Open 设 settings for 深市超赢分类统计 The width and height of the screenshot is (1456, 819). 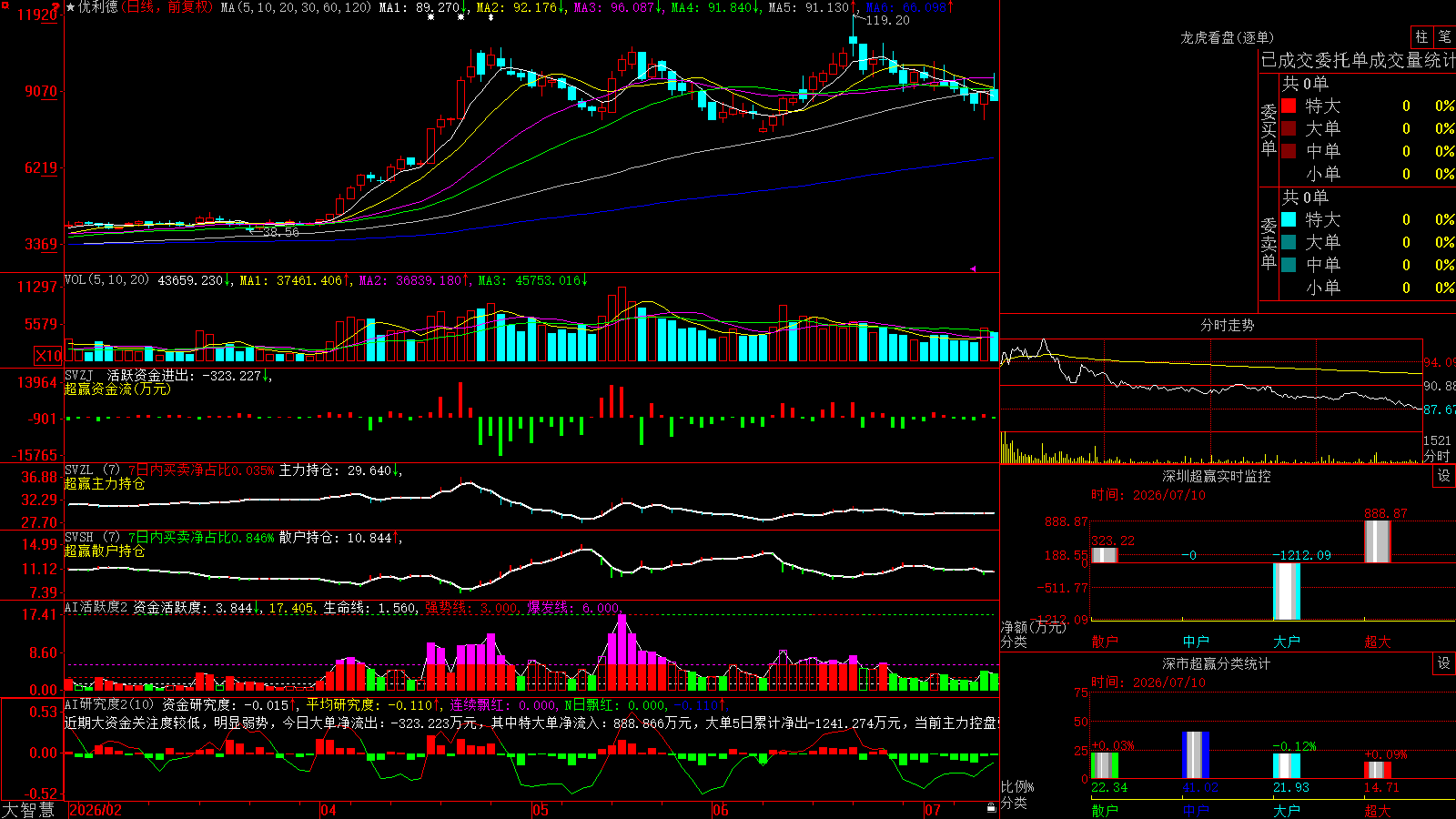click(x=1444, y=663)
